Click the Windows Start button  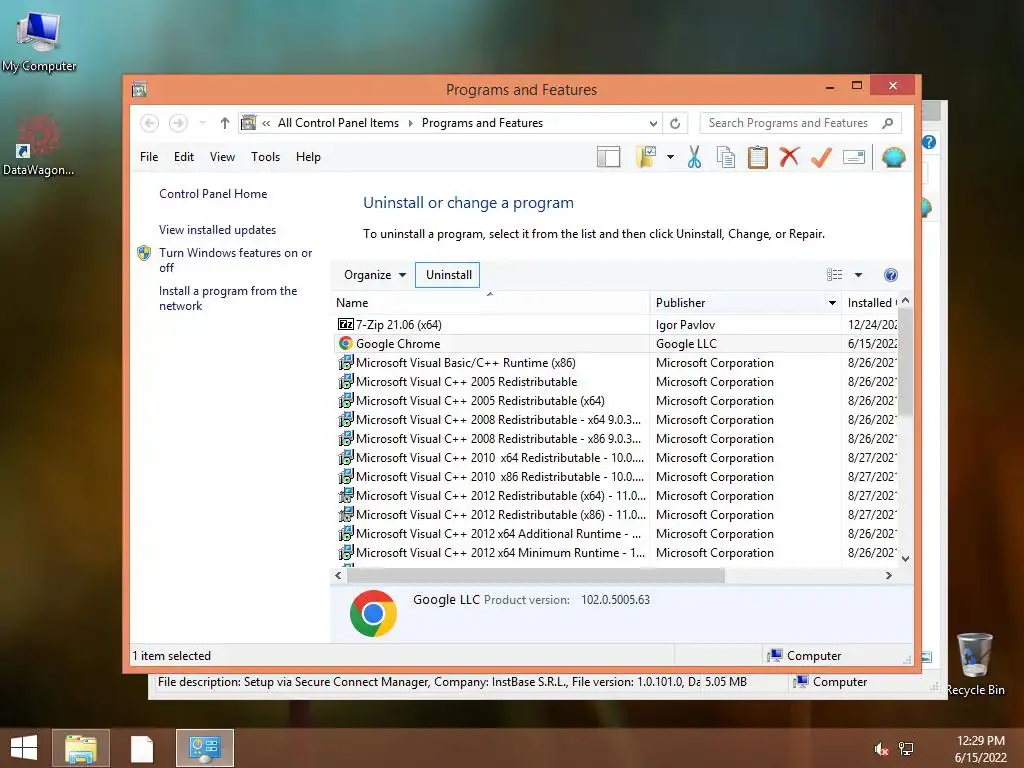24,748
